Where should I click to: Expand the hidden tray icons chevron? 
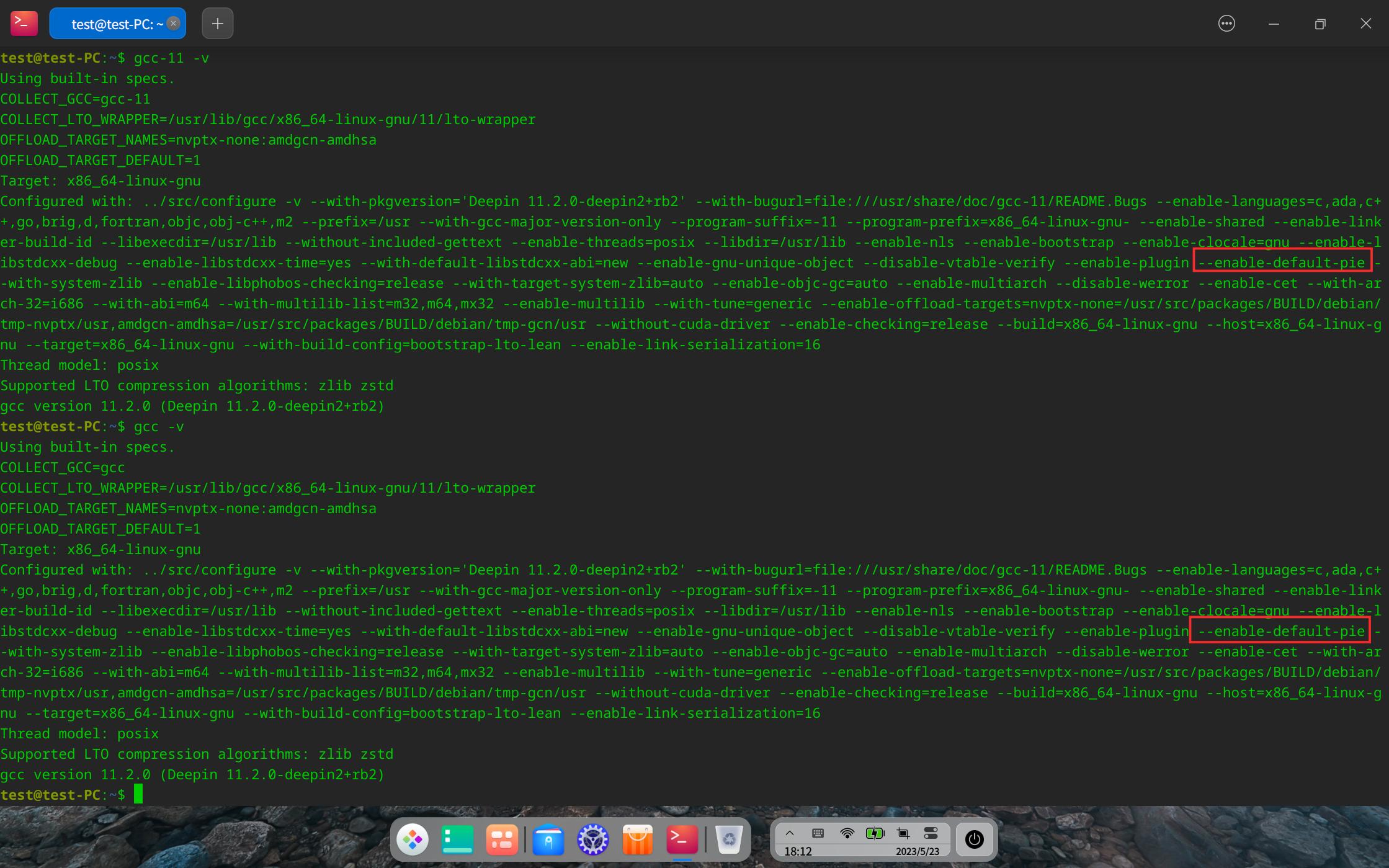[790, 833]
